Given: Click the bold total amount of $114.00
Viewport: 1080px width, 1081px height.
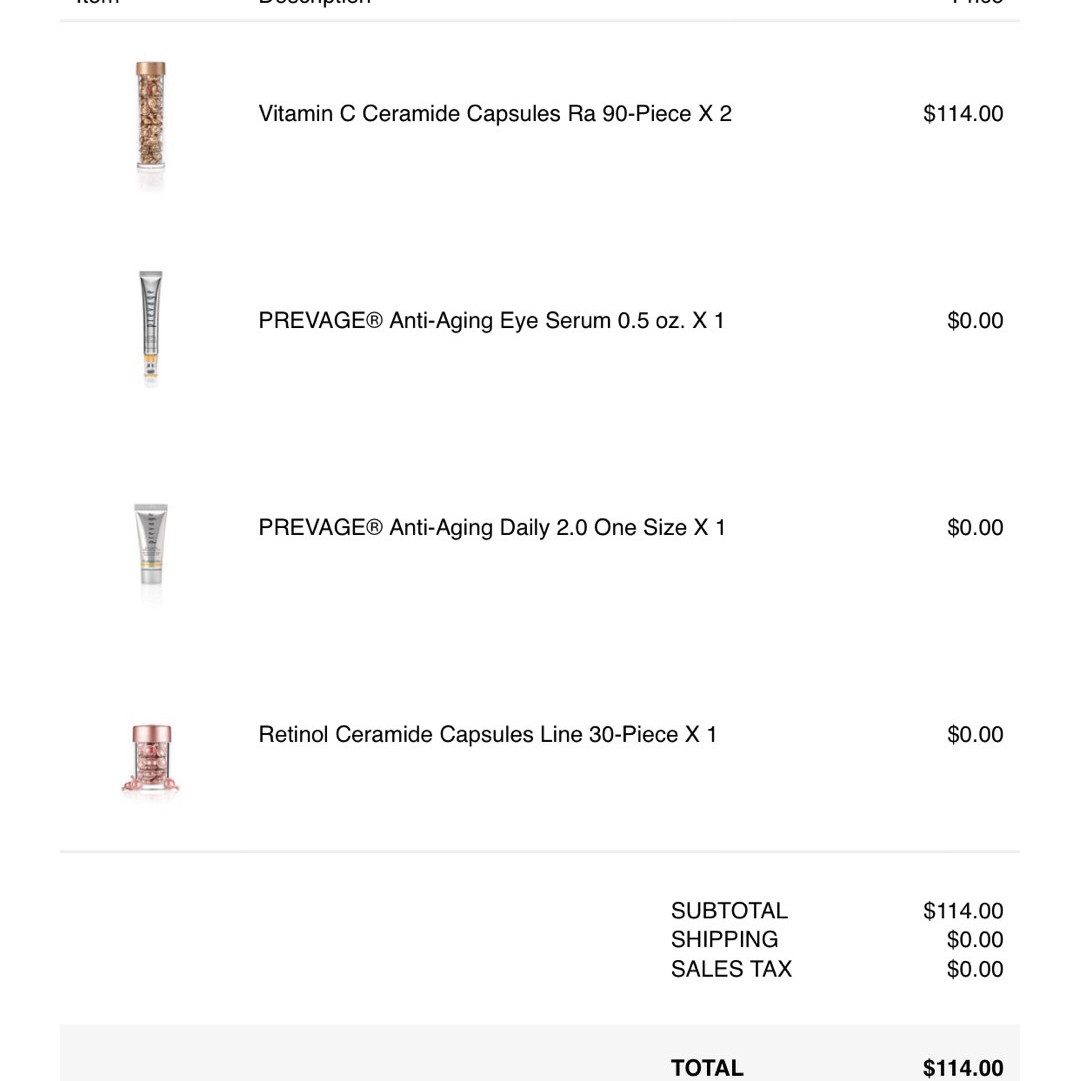Looking at the screenshot, I should click(x=963, y=1068).
